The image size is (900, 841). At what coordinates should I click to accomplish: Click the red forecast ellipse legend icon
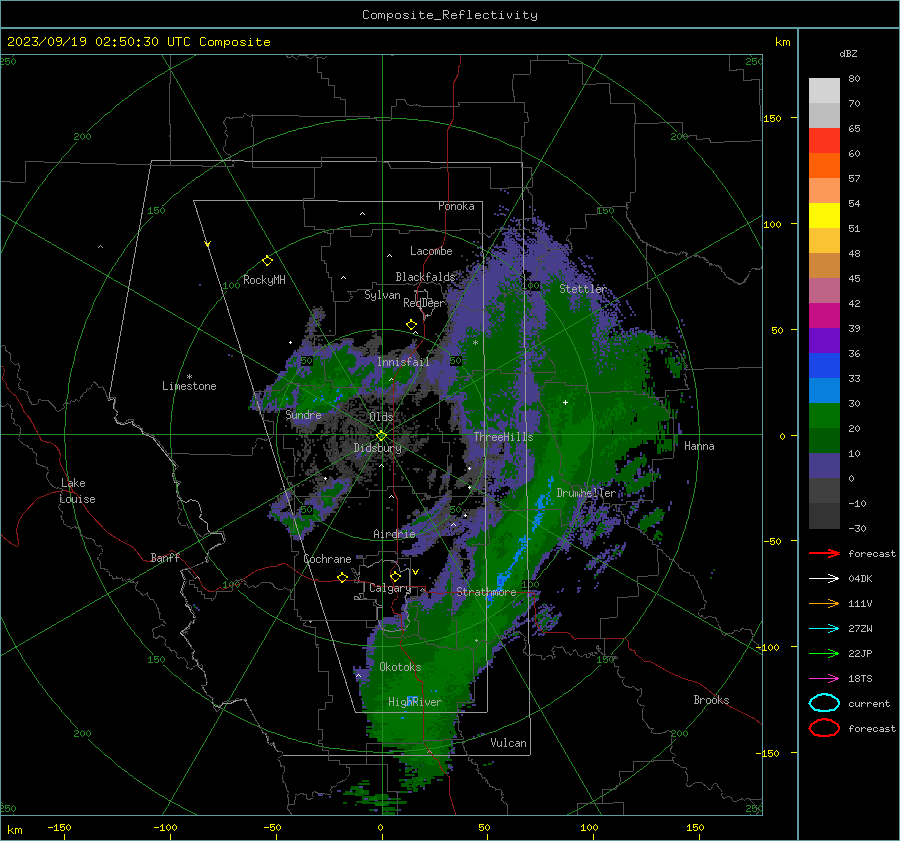(824, 728)
